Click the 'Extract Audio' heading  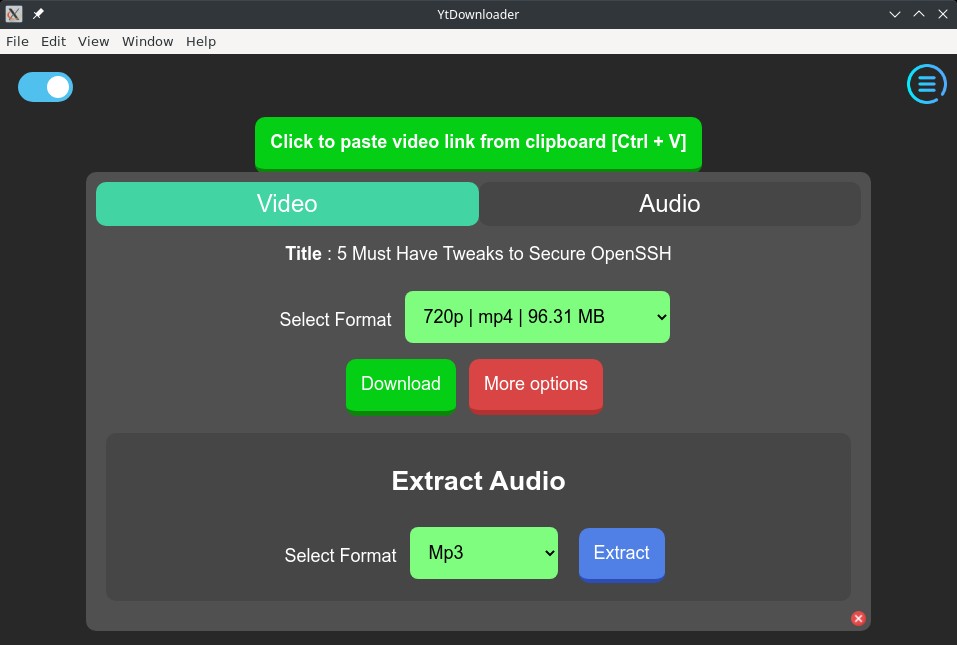(478, 481)
